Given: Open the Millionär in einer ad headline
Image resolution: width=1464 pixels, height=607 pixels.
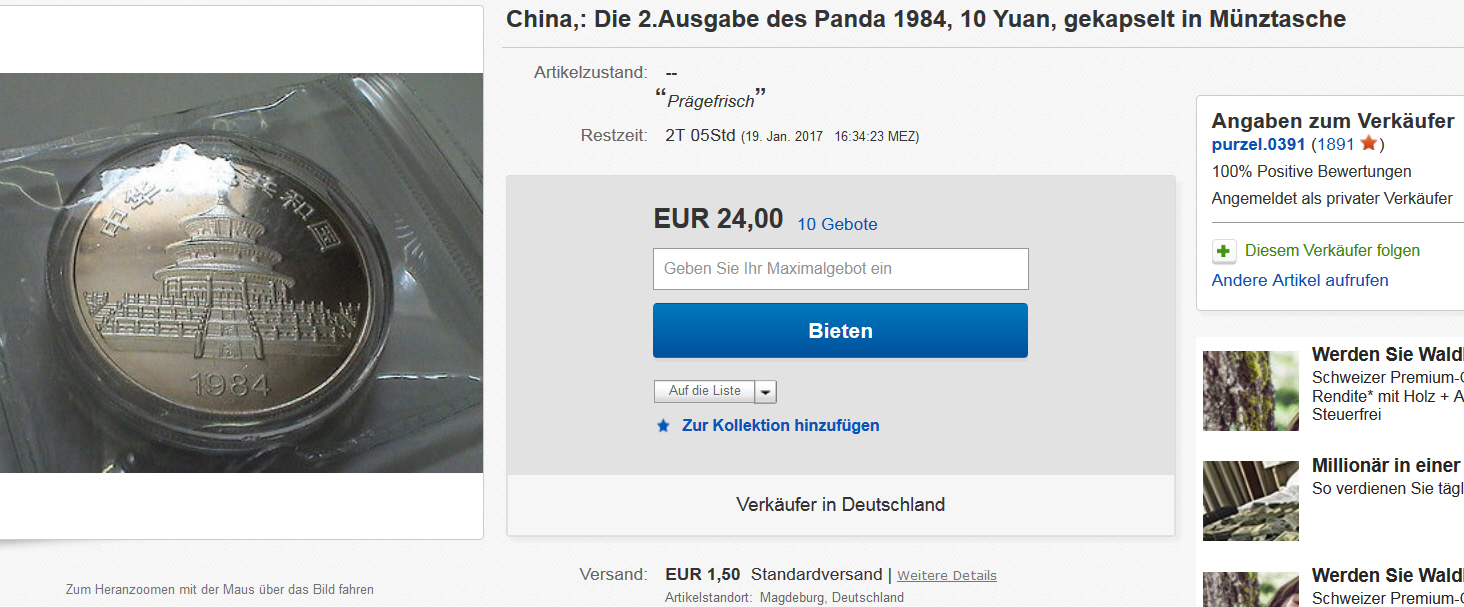Looking at the screenshot, I should (1386, 466).
